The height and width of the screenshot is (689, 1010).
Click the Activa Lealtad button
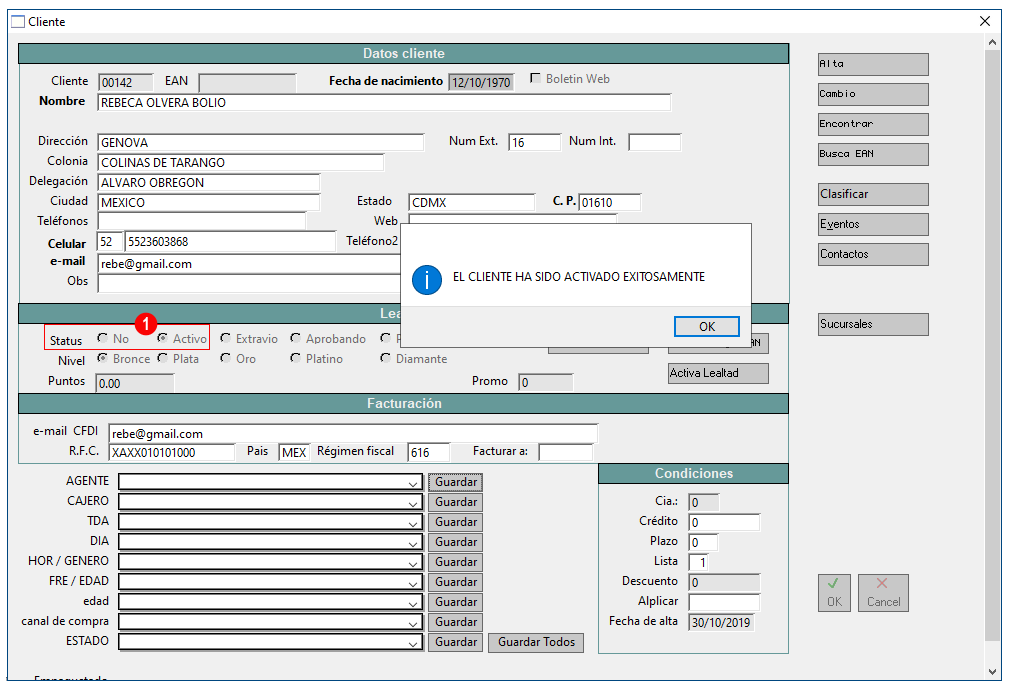718,373
